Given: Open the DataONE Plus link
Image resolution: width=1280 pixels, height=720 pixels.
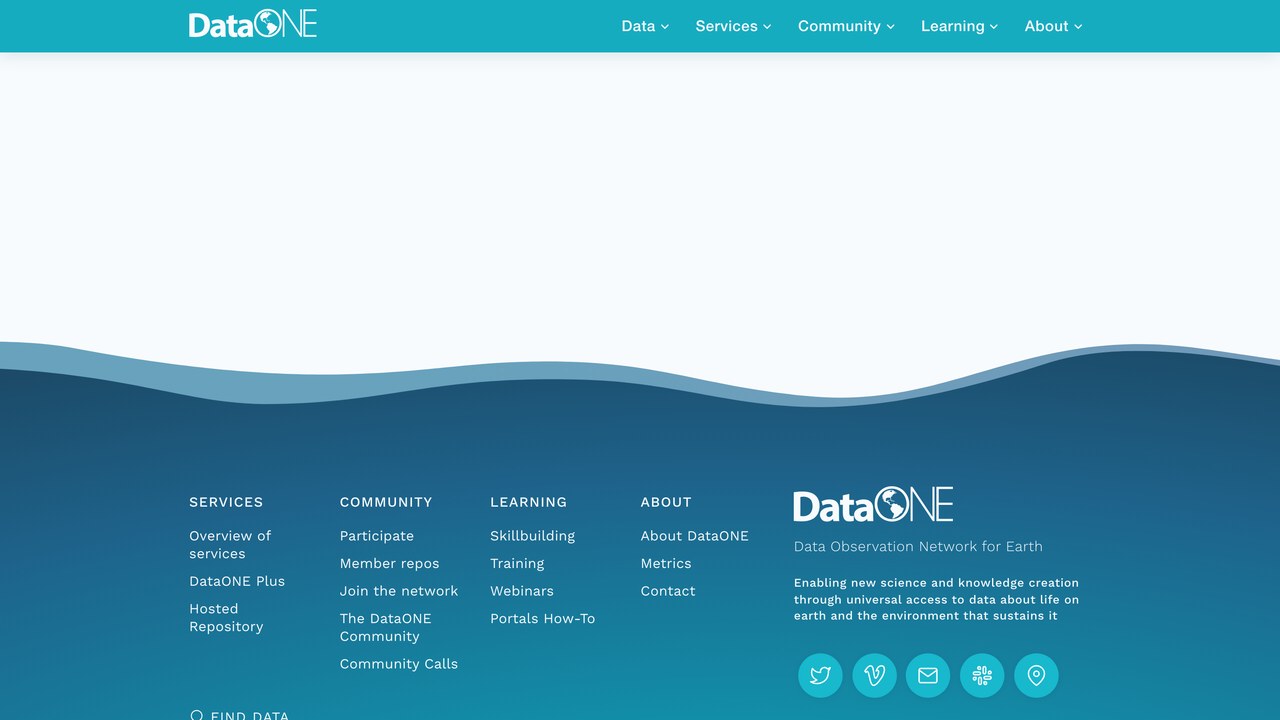Looking at the screenshot, I should click(x=237, y=581).
